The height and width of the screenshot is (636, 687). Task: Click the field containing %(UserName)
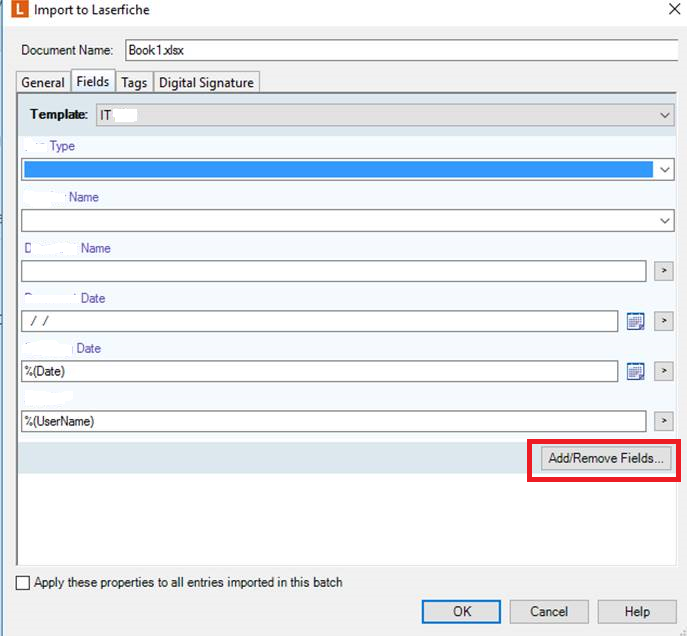(x=333, y=421)
